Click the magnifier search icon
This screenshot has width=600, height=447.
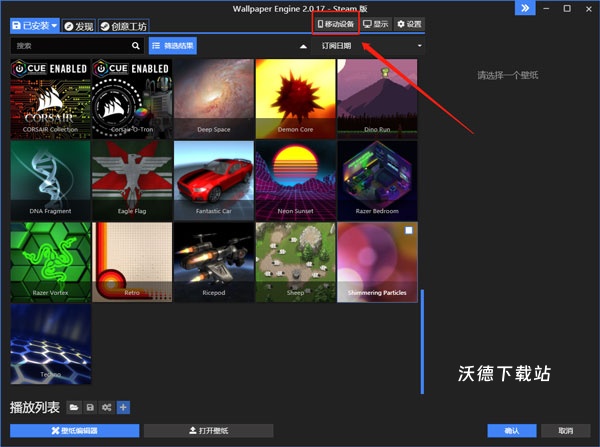[x=135, y=46]
